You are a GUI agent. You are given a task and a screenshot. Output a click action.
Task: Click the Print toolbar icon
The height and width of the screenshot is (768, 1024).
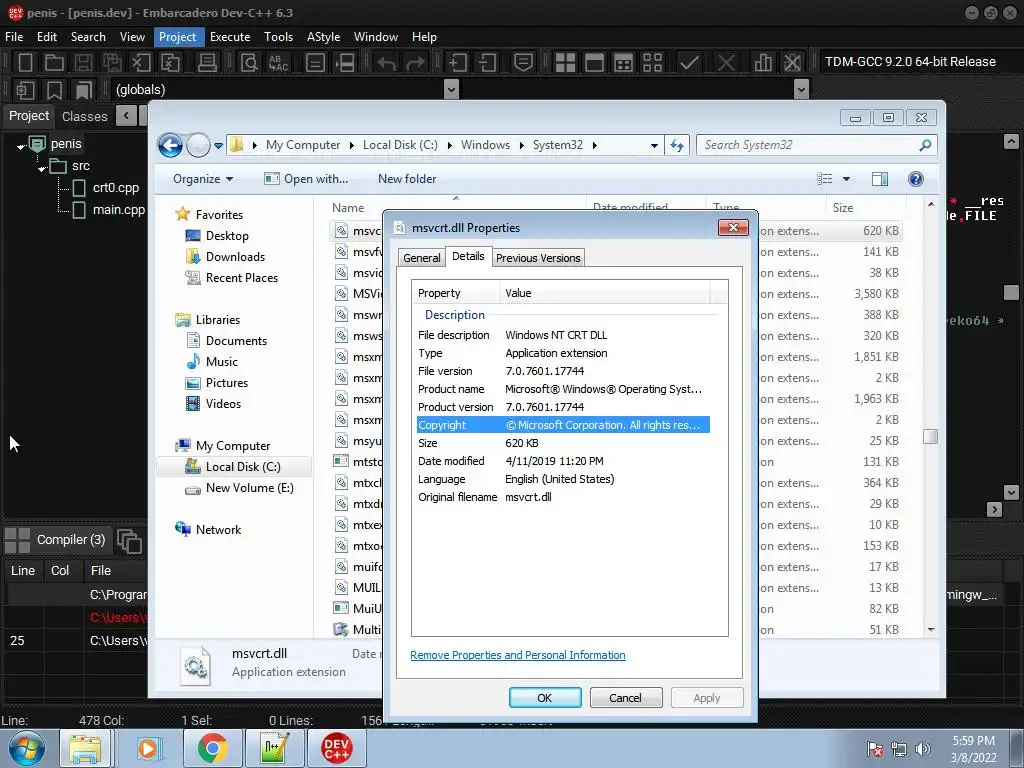207,62
